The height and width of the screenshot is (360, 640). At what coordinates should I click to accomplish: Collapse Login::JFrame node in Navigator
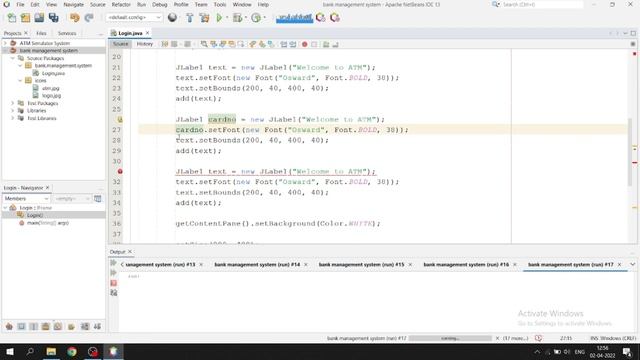(x=5, y=208)
